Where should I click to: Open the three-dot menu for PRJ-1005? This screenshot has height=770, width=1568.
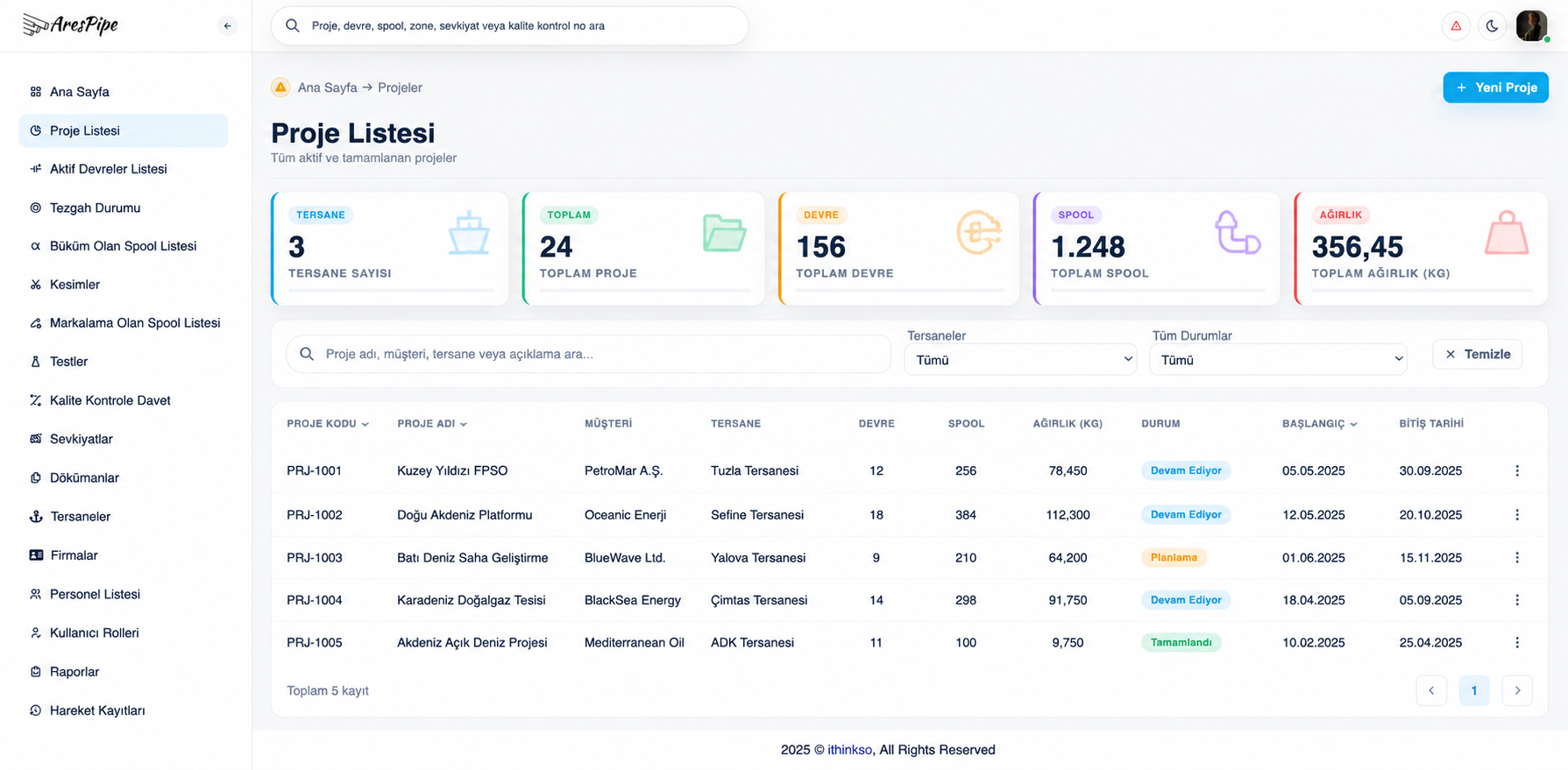(1517, 643)
